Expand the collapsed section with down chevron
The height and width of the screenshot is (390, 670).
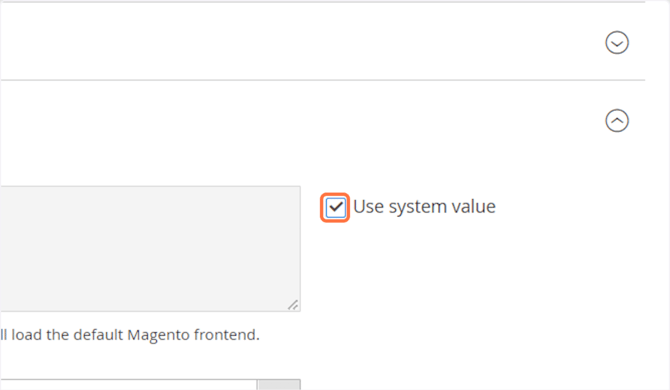click(x=617, y=42)
